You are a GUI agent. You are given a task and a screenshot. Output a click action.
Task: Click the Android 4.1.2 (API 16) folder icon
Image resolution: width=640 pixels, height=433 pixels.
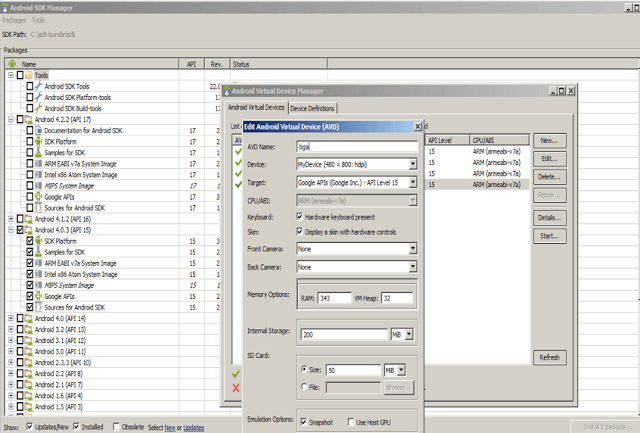29,219
